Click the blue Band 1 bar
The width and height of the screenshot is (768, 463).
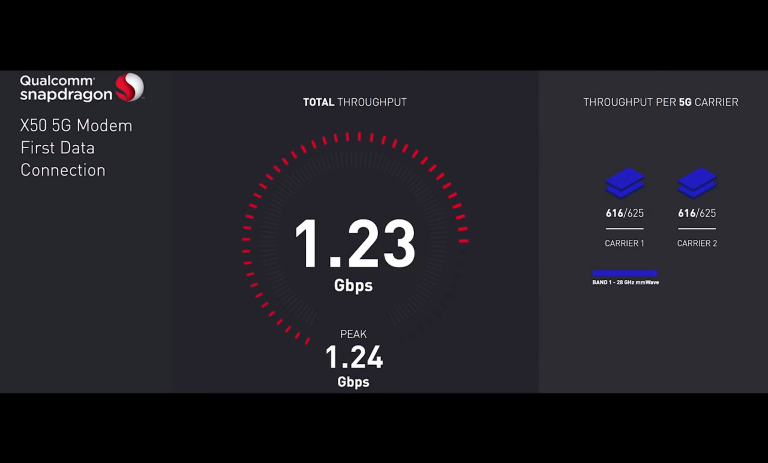tap(624, 272)
